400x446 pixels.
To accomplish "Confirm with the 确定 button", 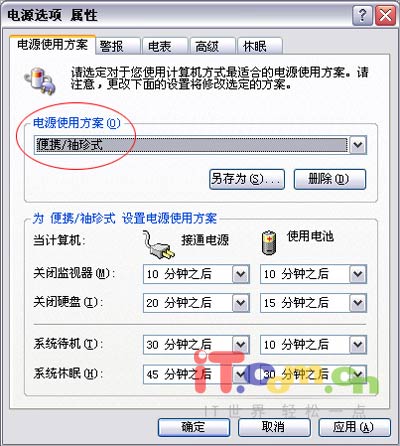I will [x=194, y=427].
